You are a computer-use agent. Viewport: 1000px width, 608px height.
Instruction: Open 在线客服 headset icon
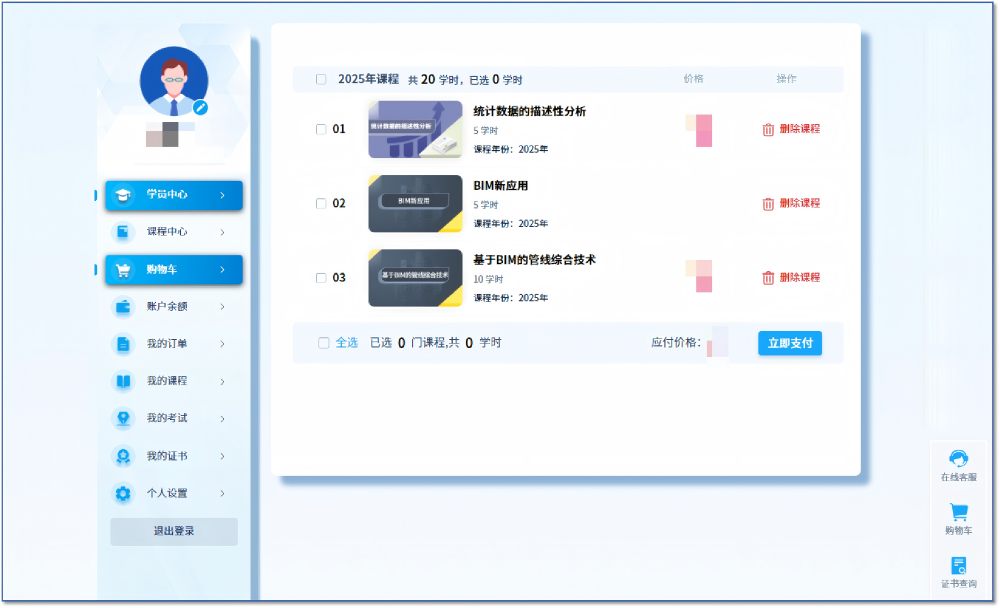(x=958, y=459)
